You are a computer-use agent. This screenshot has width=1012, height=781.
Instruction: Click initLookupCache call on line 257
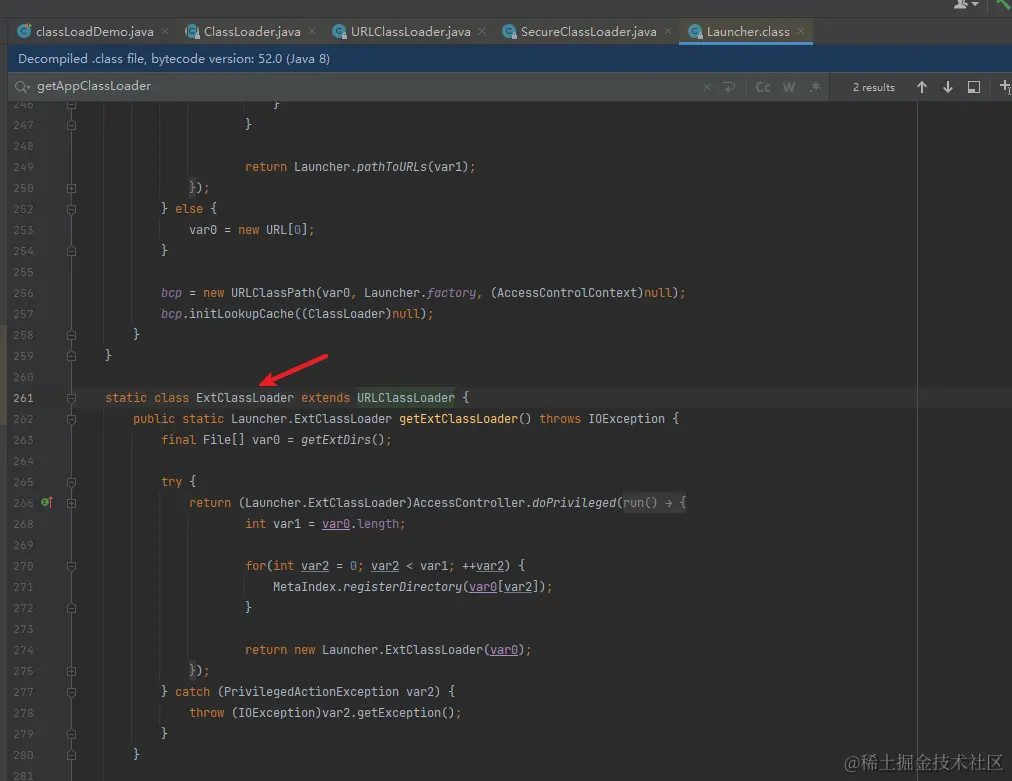tap(241, 314)
